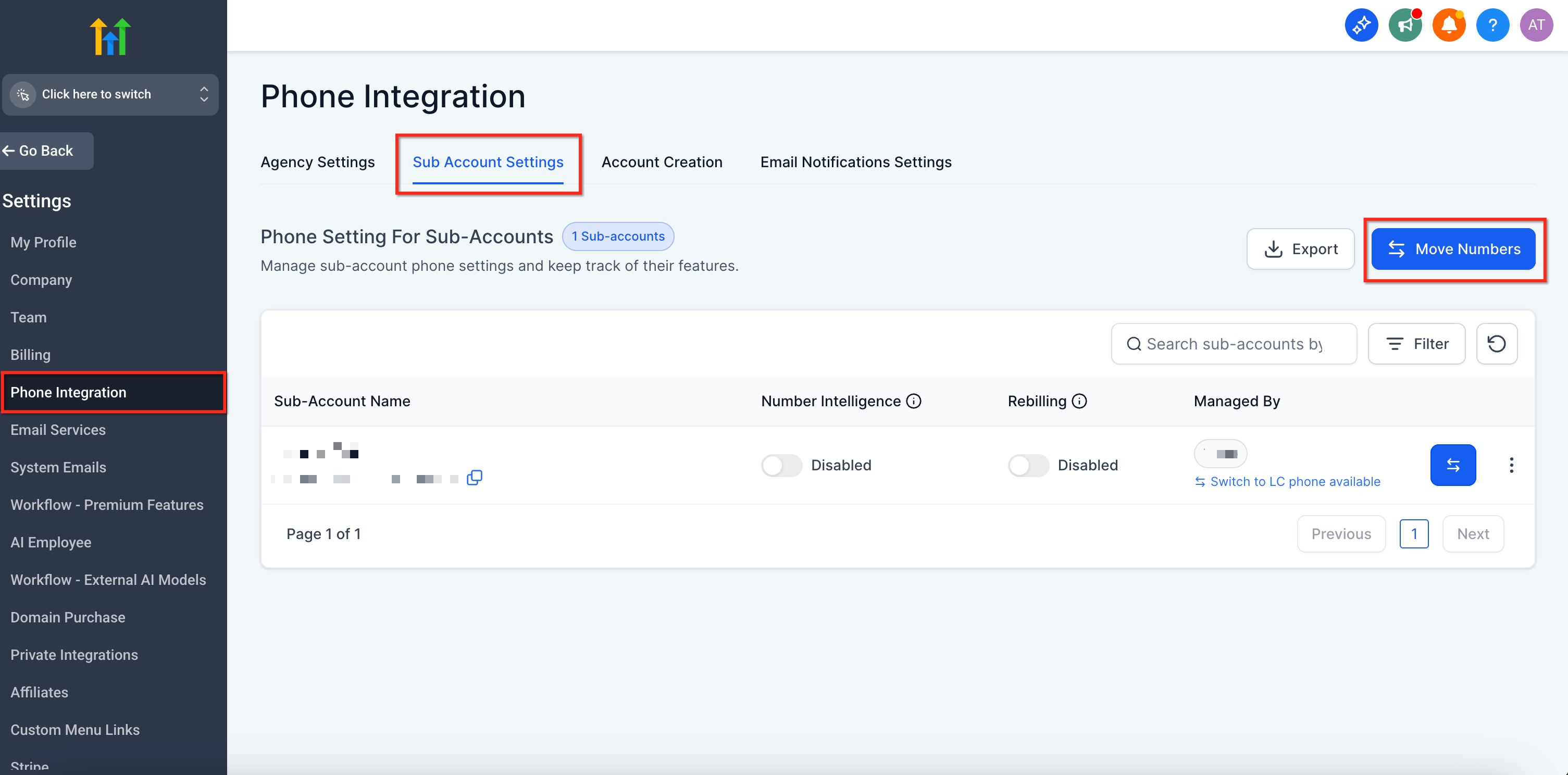
Task: Open the Filter options
Action: [x=1416, y=344]
